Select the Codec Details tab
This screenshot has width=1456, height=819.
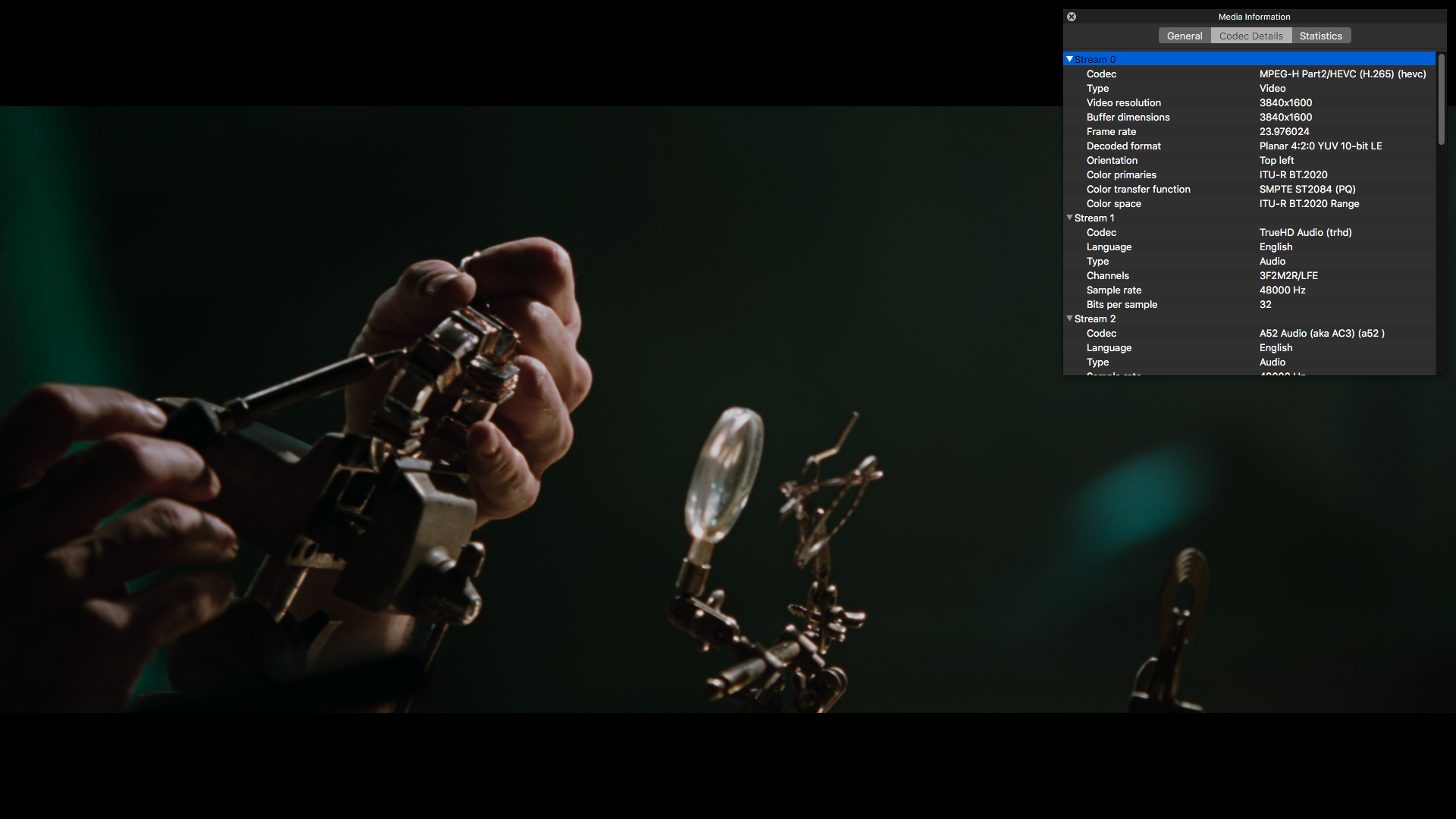(x=1250, y=36)
